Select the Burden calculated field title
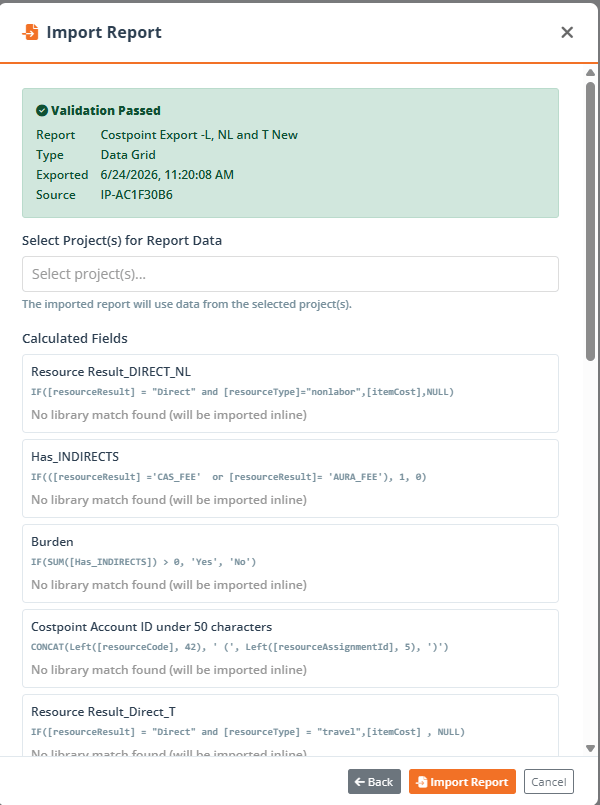Screen dimensions: 600x805 click(x=52, y=542)
